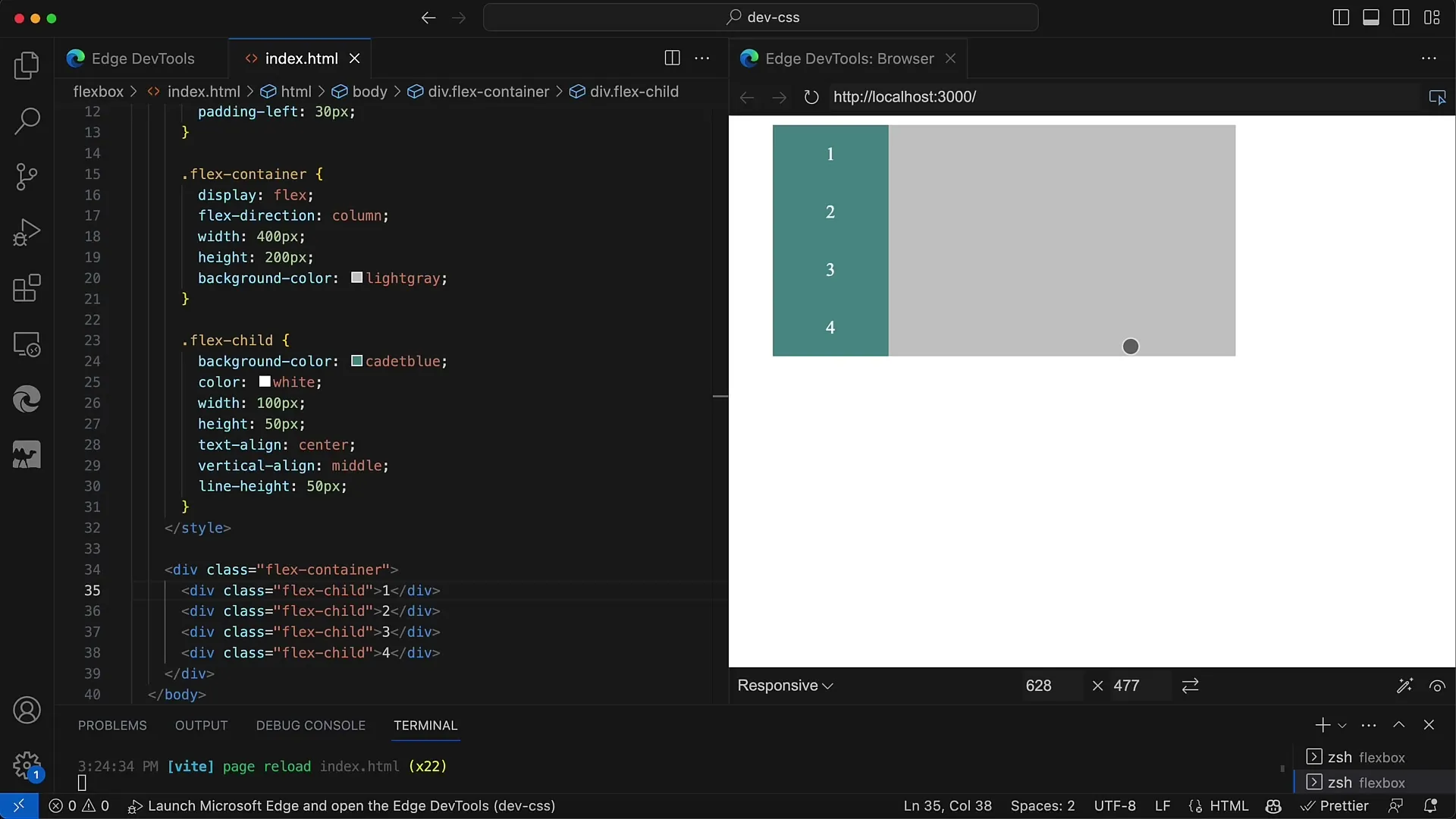Open white color swatch picker

coord(265,381)
